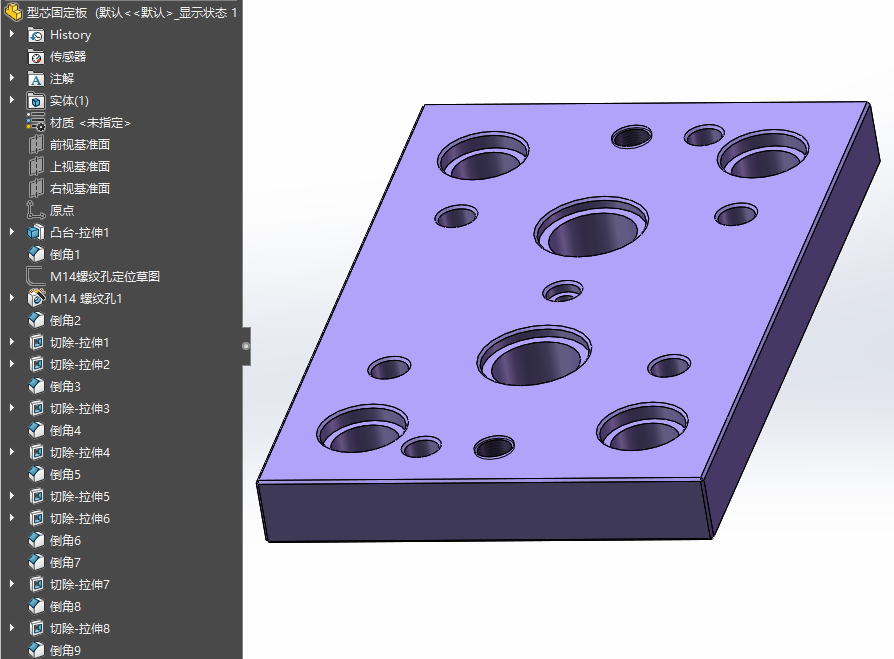Click the 倒角9 chamfer icon
Screen dimensions: 894x659
click(36, 650)
